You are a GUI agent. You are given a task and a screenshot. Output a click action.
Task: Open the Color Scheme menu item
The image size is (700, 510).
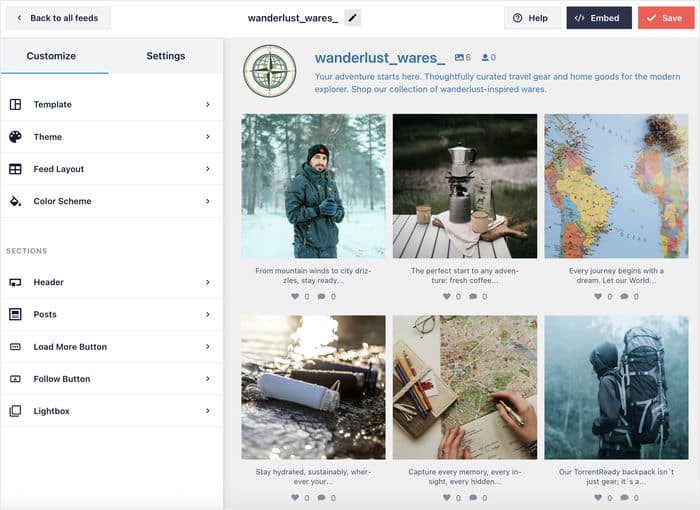112,201
